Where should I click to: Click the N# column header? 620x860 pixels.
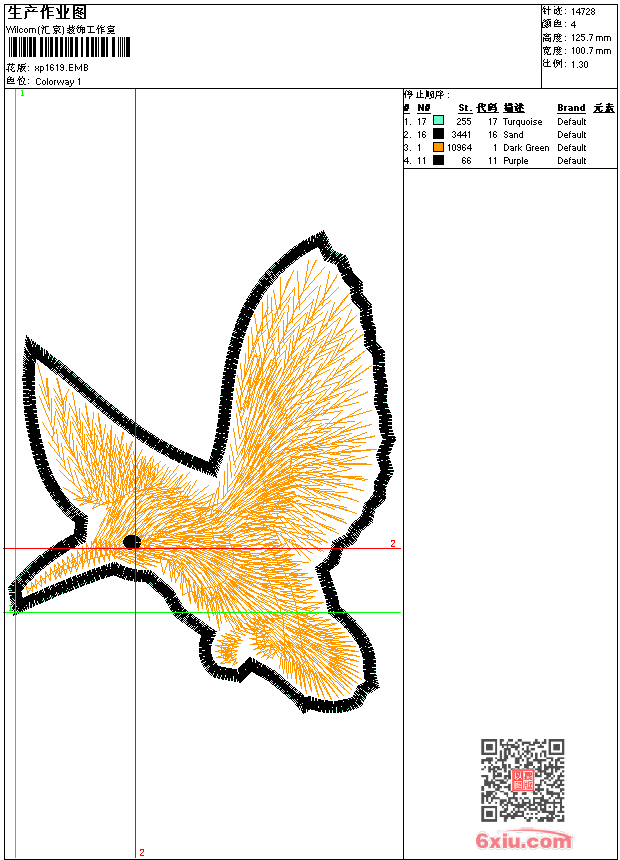[424, 108]
